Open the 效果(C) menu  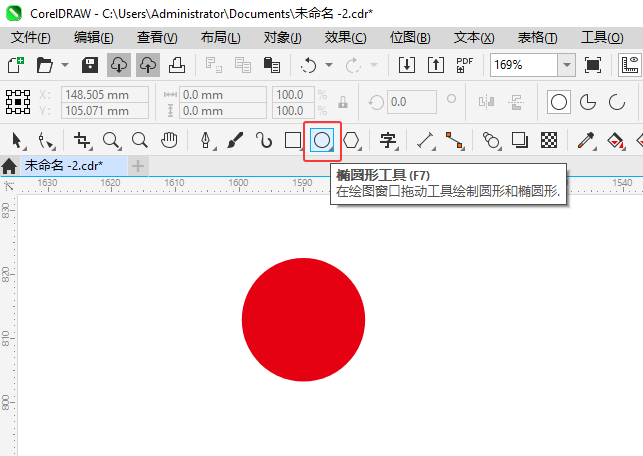(x=345, y=38)
